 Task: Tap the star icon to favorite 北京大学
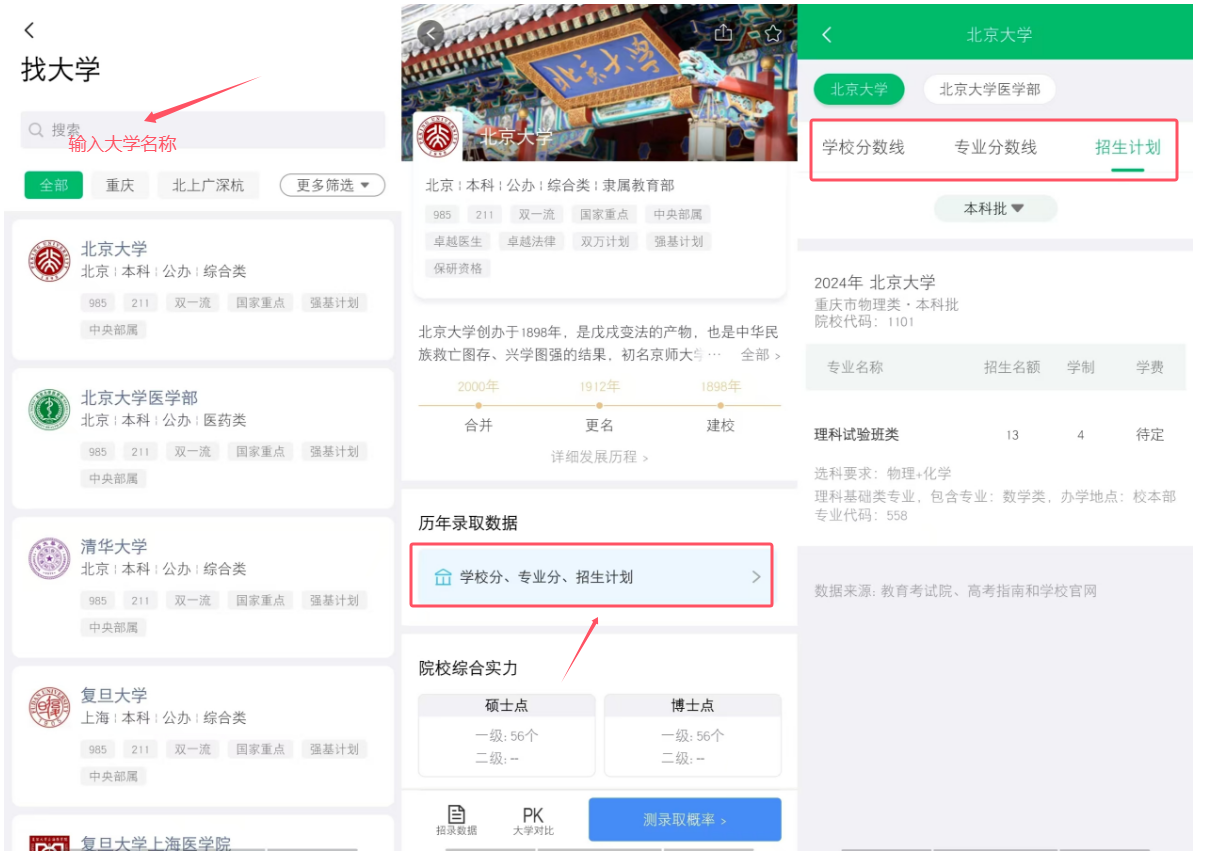coord(771,33)
